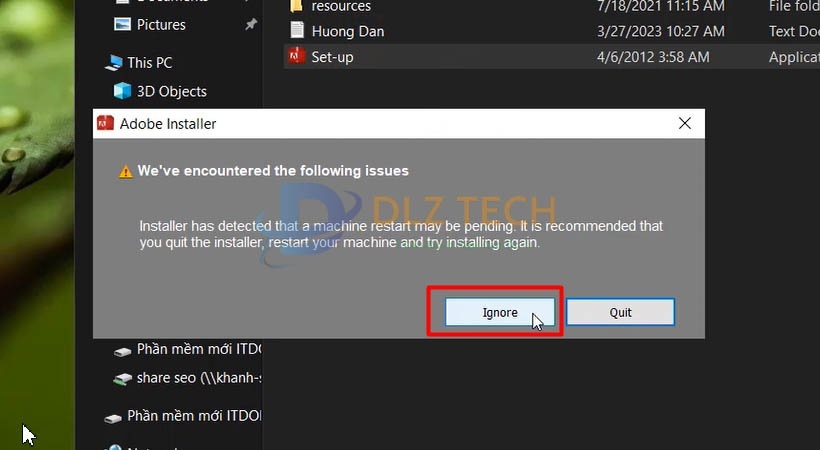Viewport: 820px width, 450px height.
Task: Click the share seo network drive icon
Action: point(123,378)
